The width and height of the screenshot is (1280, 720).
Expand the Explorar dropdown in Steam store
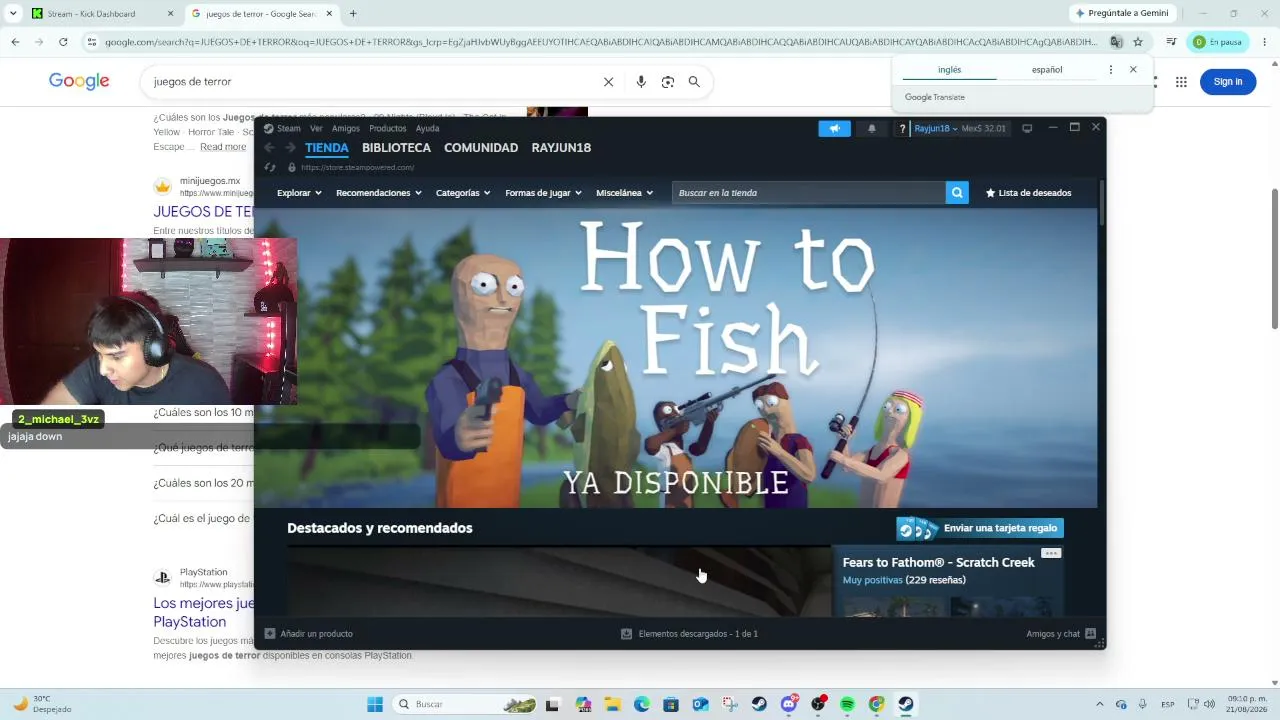[x=299, y=193]
